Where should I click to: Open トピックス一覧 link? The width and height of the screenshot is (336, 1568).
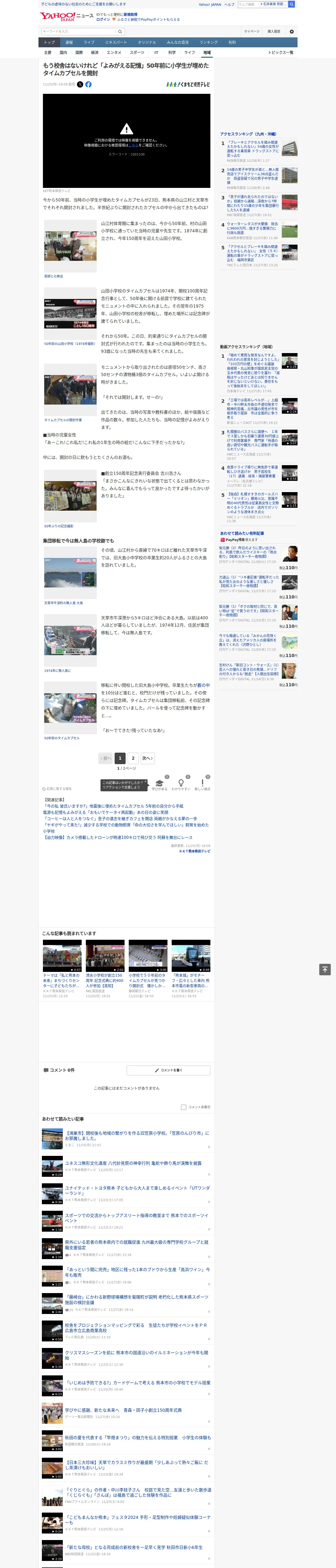tap(281, 53)
